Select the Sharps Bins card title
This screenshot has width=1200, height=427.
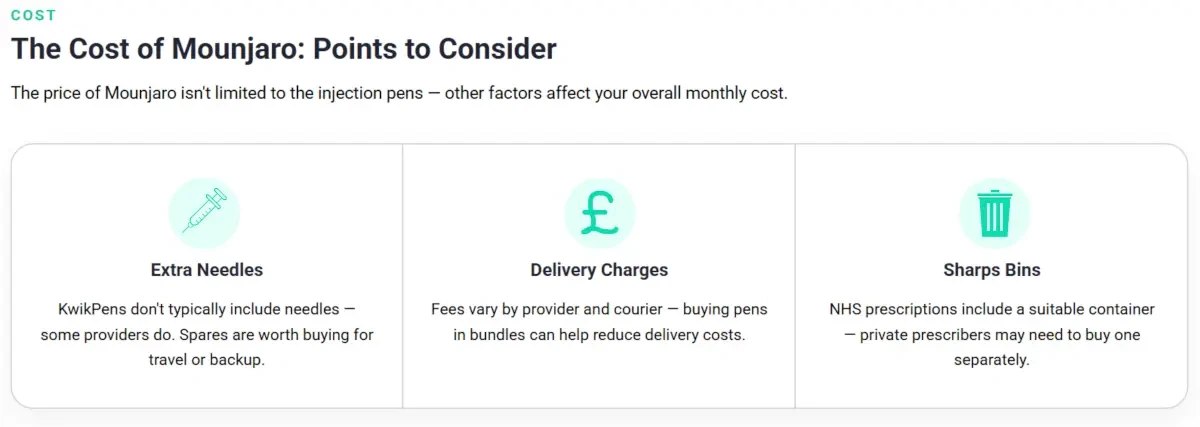pyautogui.click(x=992, y=270)
